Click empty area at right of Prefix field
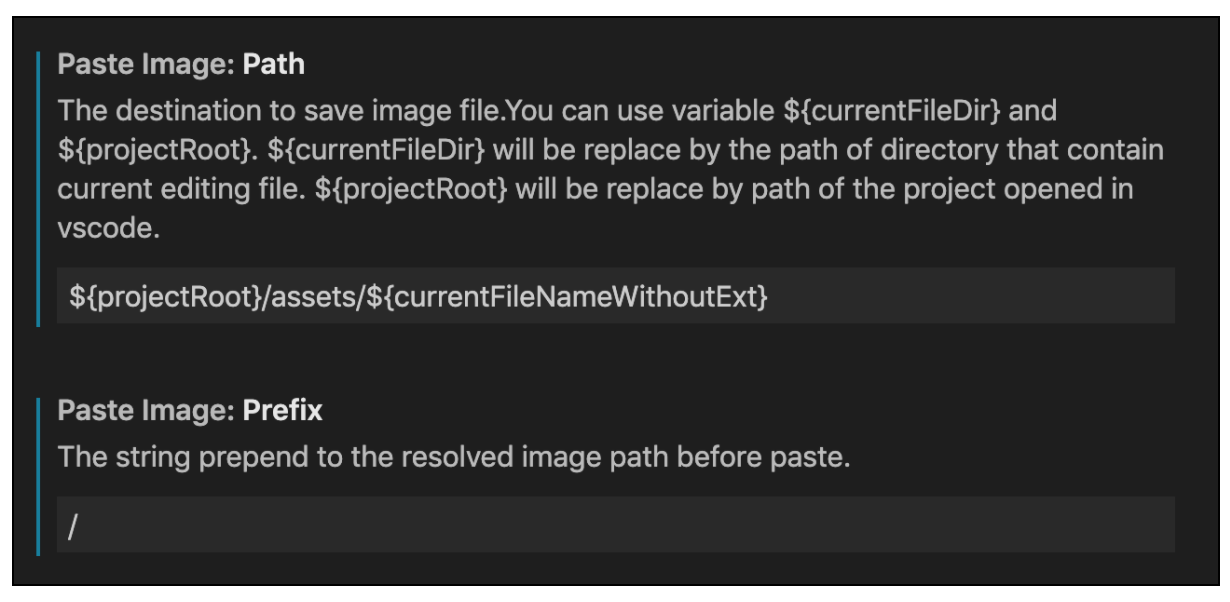Image resolution: width=1230 pixels, height=602 pixels. pos(630,525)
